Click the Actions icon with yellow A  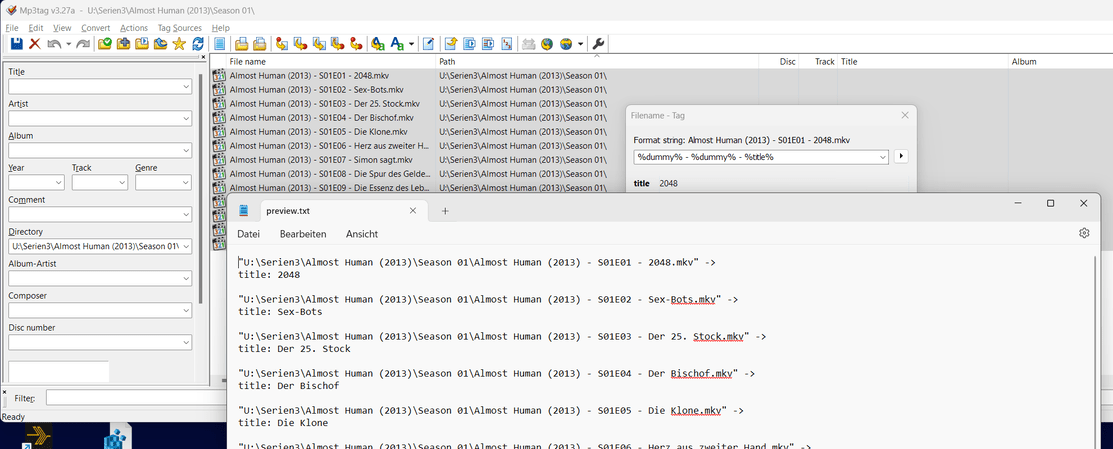coord(378,44)
